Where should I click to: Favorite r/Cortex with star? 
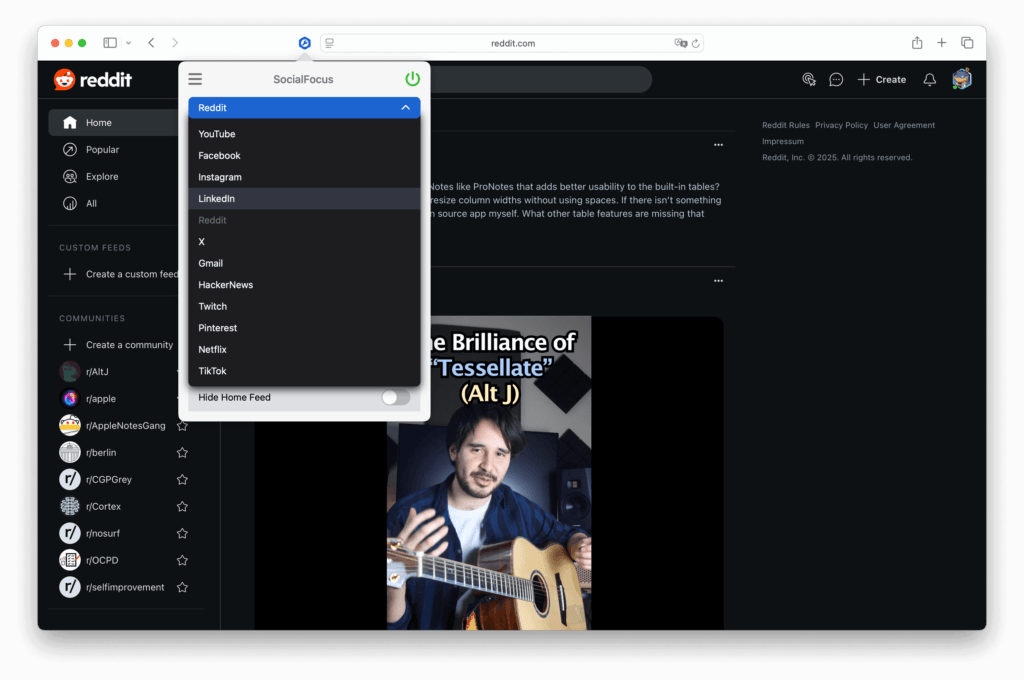(182, 506)
